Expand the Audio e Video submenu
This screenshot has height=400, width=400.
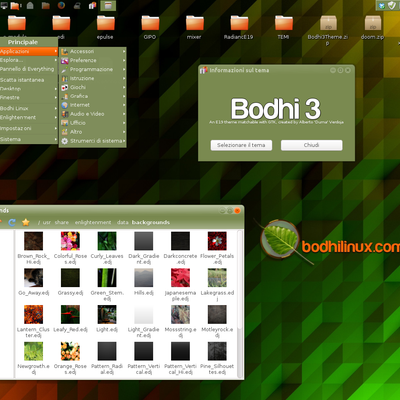click(x=93, y=114)
